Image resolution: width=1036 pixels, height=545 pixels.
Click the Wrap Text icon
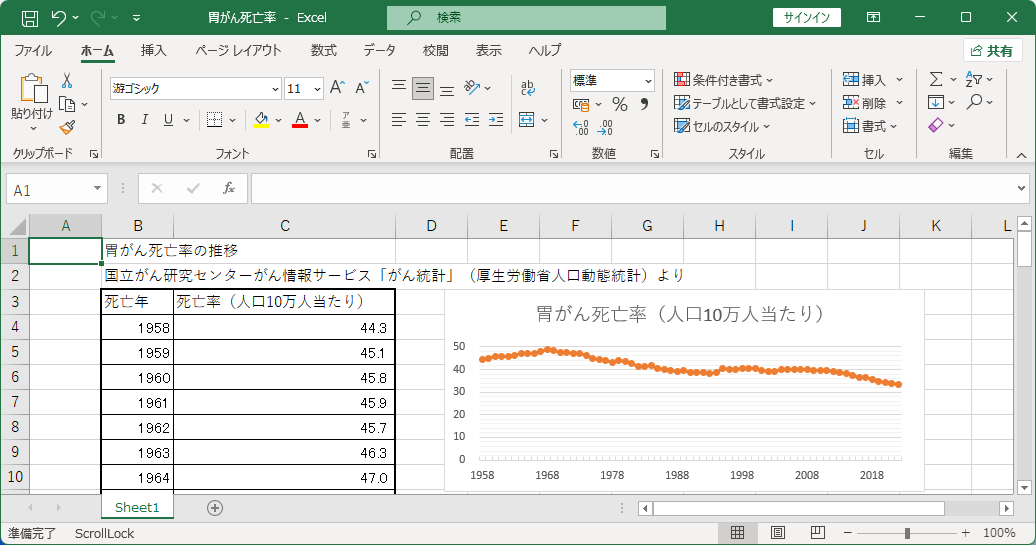527,88
